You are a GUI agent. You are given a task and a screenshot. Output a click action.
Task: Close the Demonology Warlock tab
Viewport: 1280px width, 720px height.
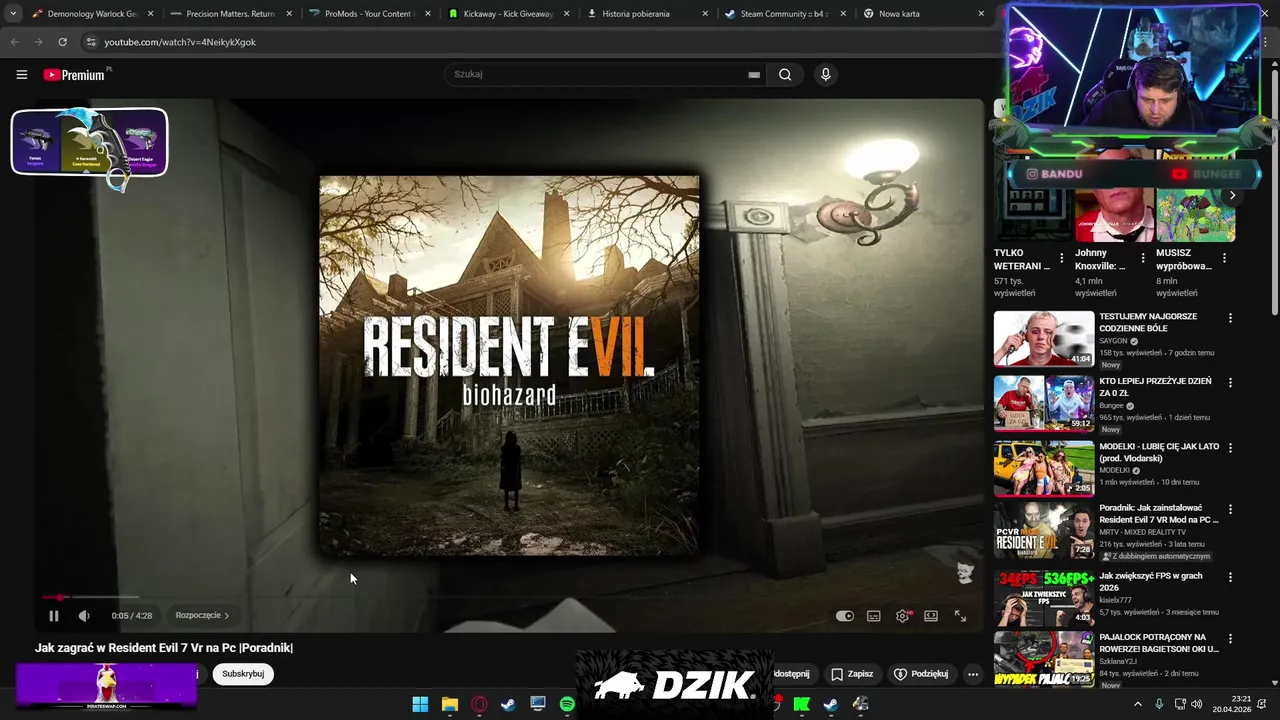(x=152, y=14)
